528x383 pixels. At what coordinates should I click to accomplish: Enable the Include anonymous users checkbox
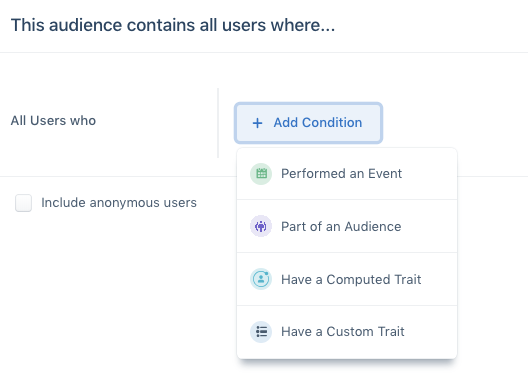coord(24,203)
